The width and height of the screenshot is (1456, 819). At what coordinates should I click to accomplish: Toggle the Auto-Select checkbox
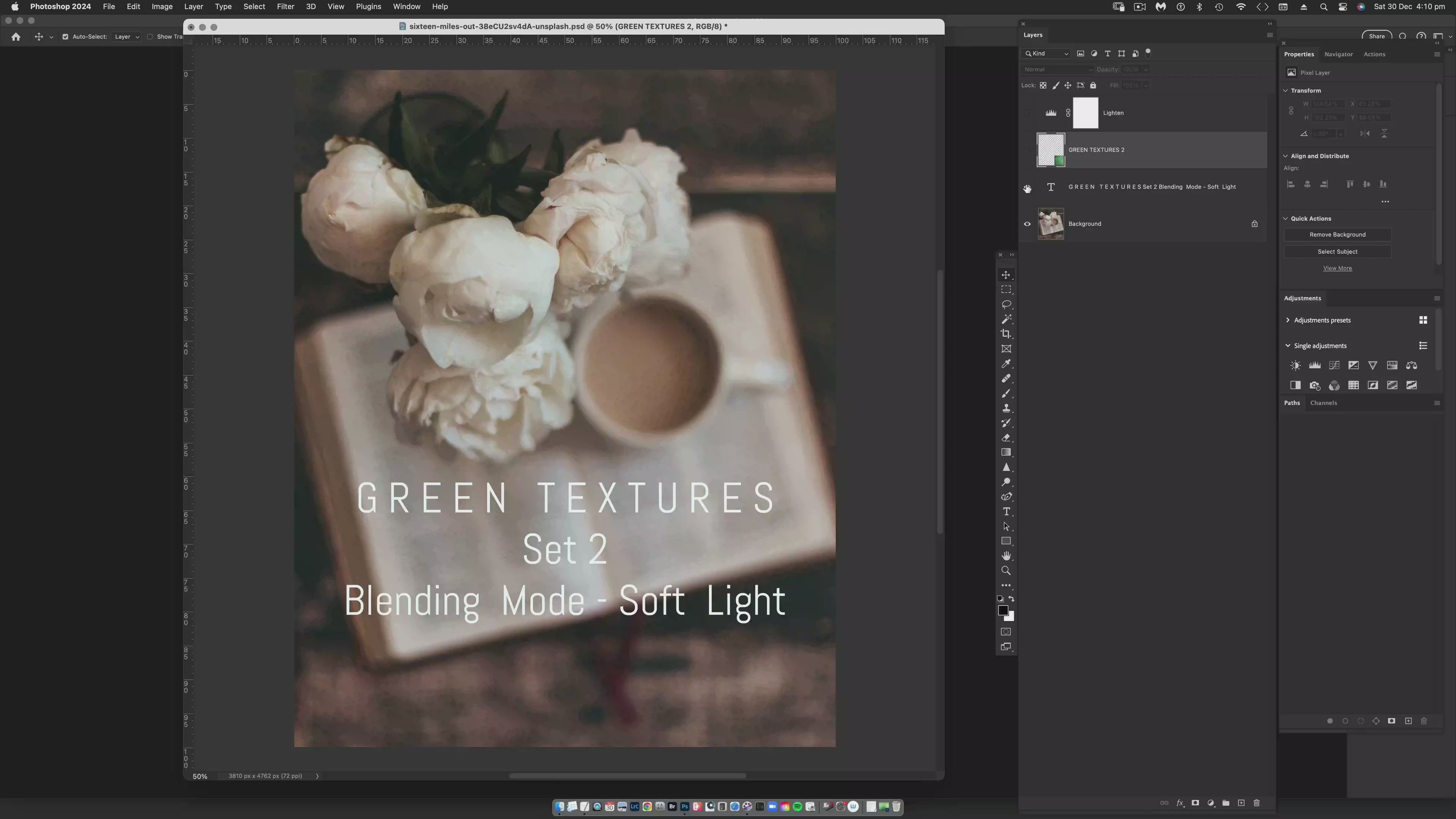coord(65,37)
